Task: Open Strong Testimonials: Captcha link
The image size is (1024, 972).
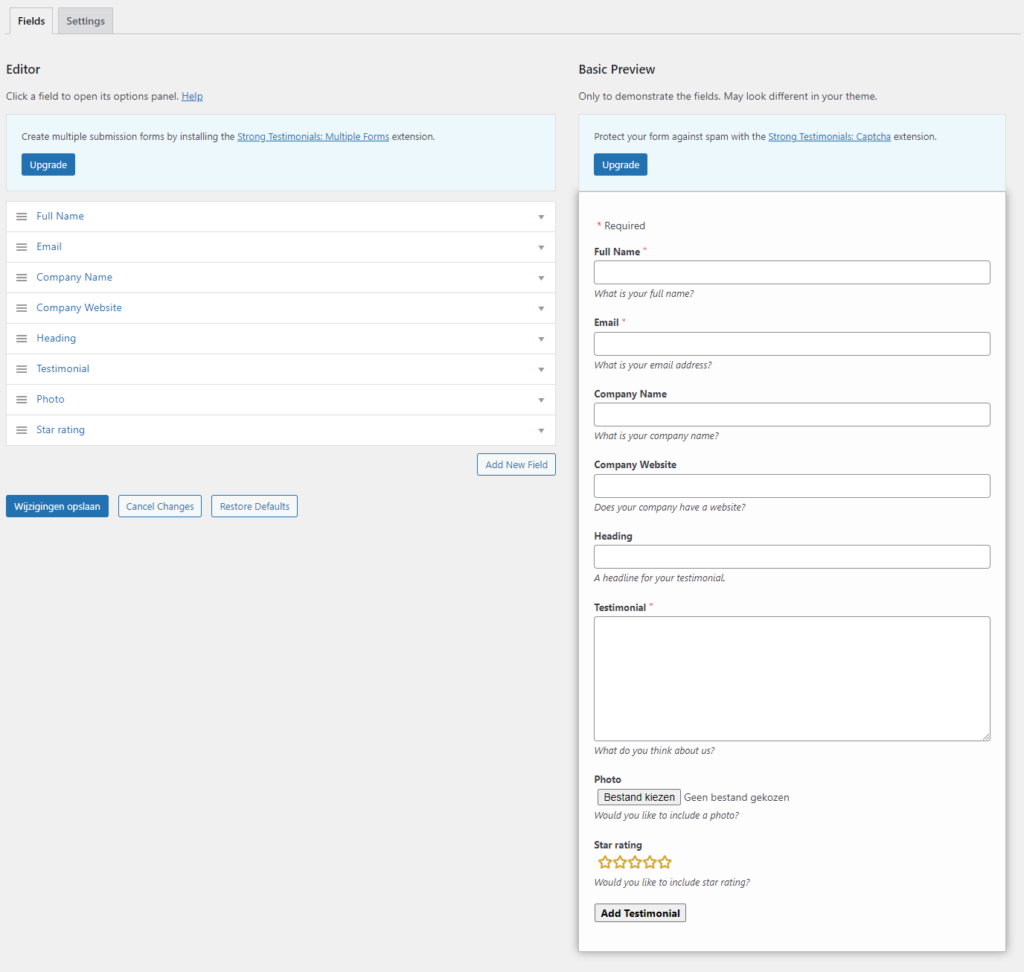Action: pos(829,137)
